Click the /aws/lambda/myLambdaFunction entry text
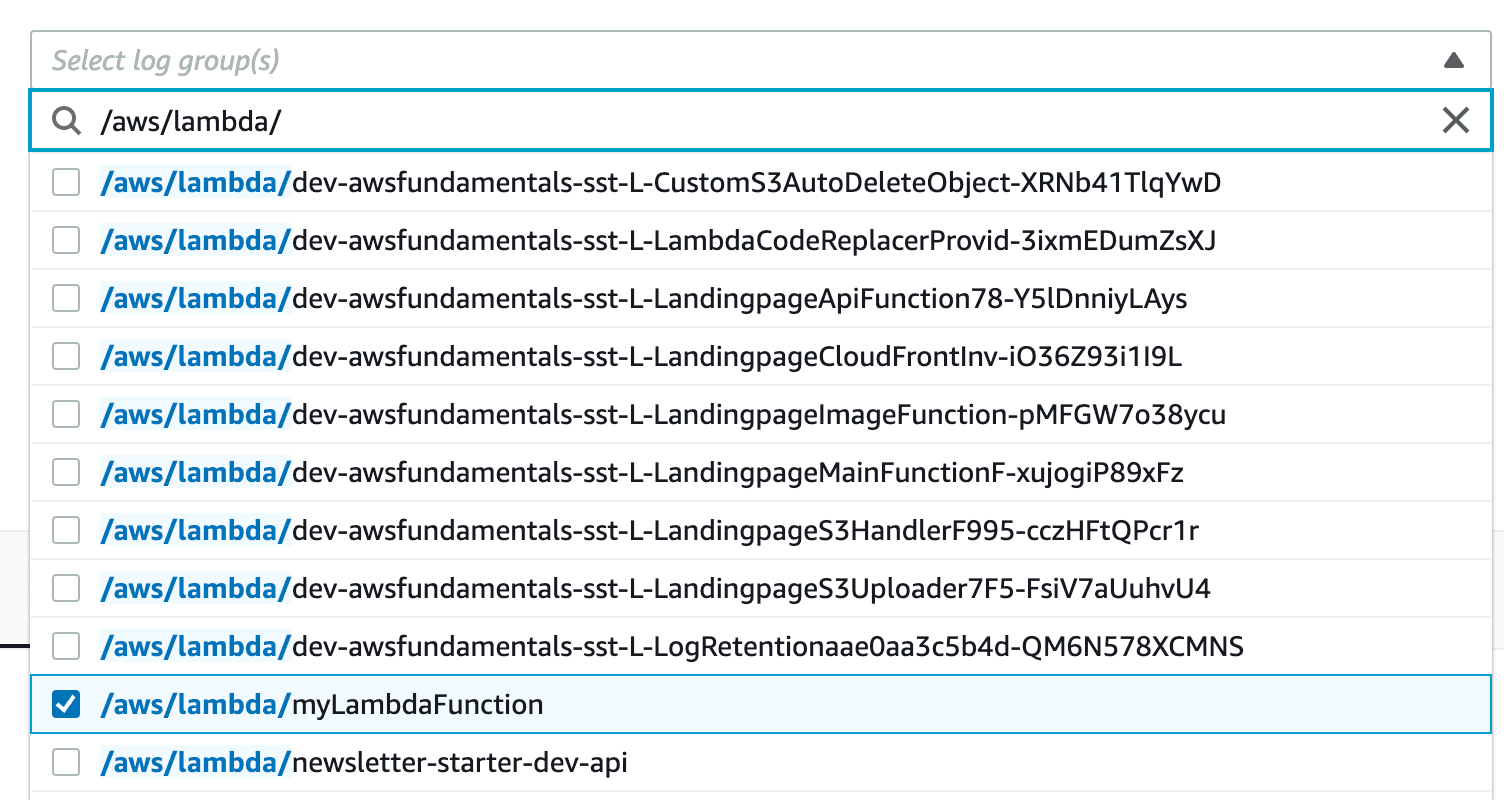This screenshot has width=1504, height=800. (x=322, y=705)
